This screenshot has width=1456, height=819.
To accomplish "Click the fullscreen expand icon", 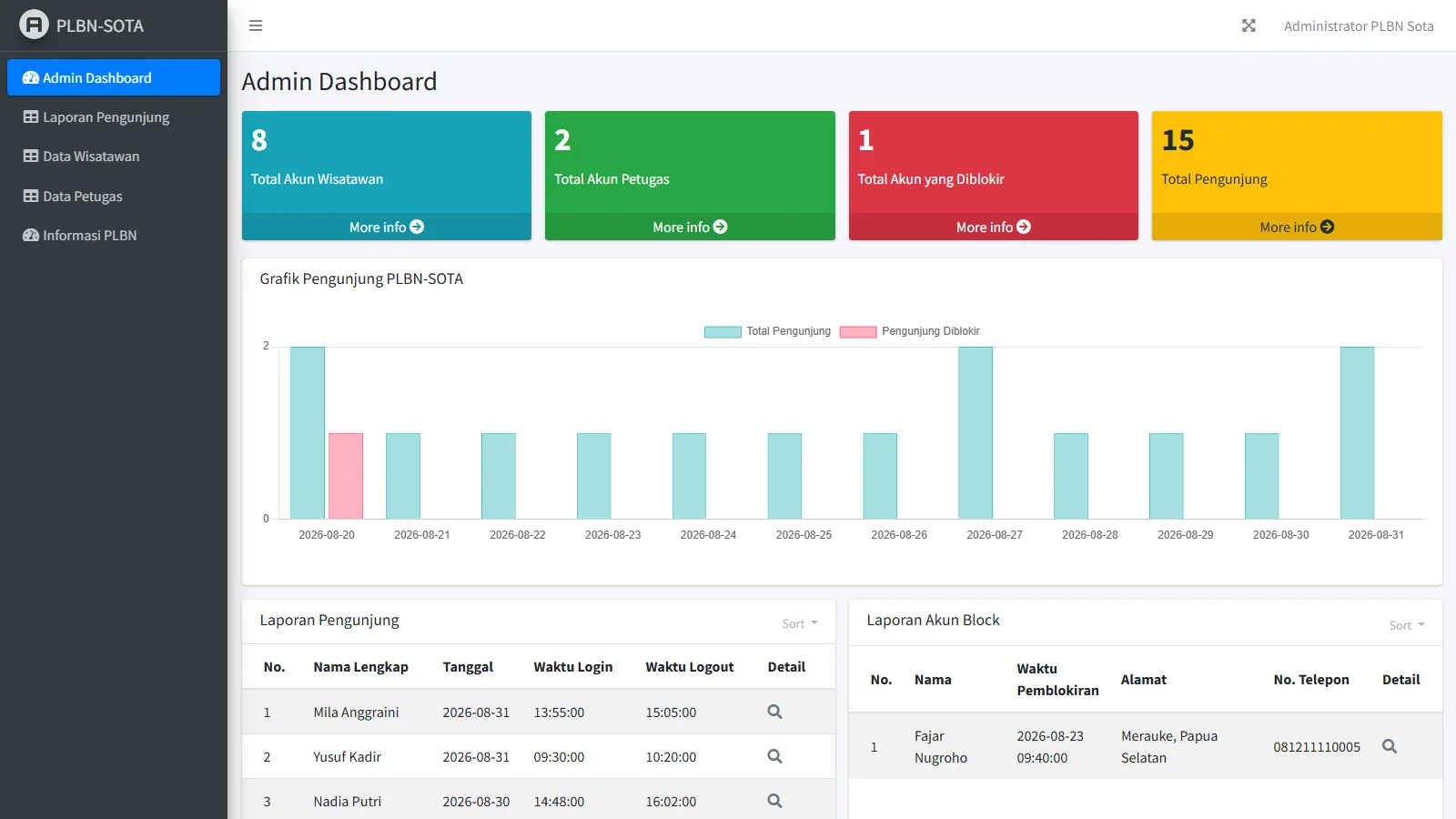I will coord(1249,25).
